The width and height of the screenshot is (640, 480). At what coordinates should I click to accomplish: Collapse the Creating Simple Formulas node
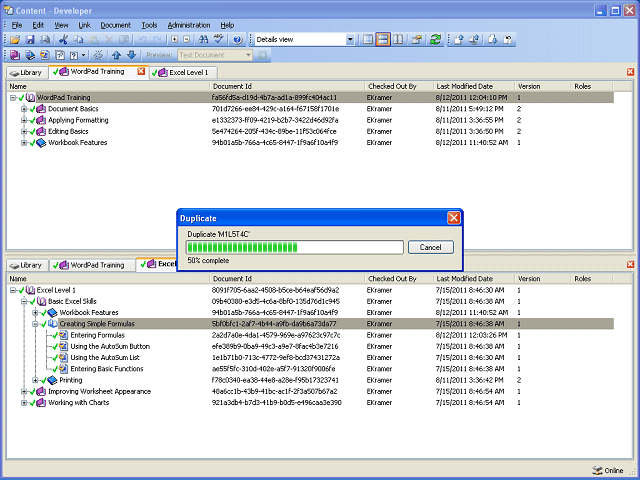coord(36,324)
